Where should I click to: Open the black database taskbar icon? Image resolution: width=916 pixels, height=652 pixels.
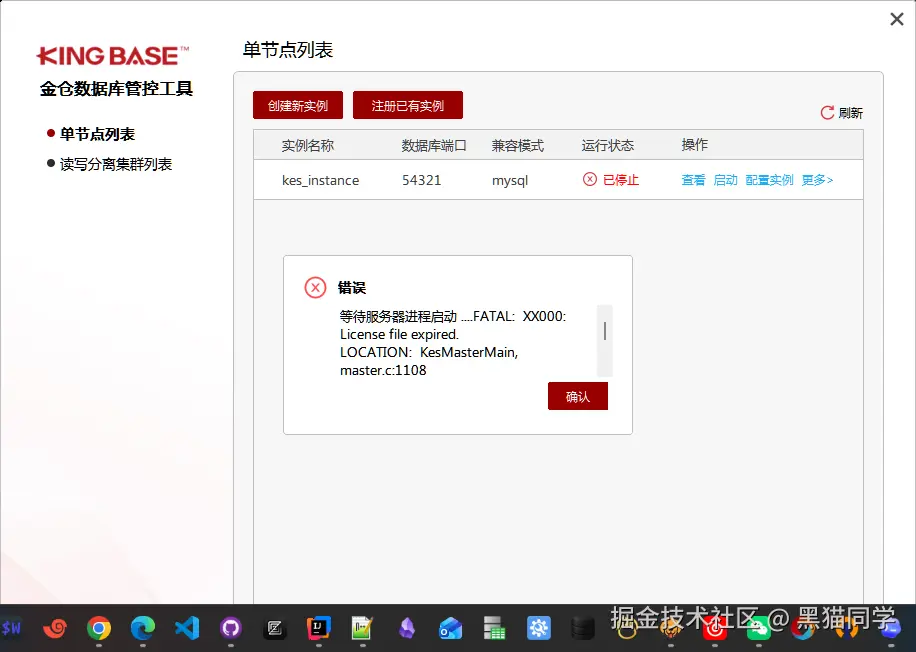pos(582,629)
